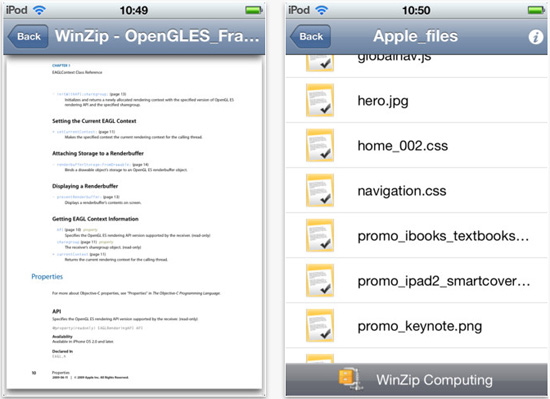
Task: Tap the 'WinZip - OpenGLES_Fra...' title
Action: (157, 36)
